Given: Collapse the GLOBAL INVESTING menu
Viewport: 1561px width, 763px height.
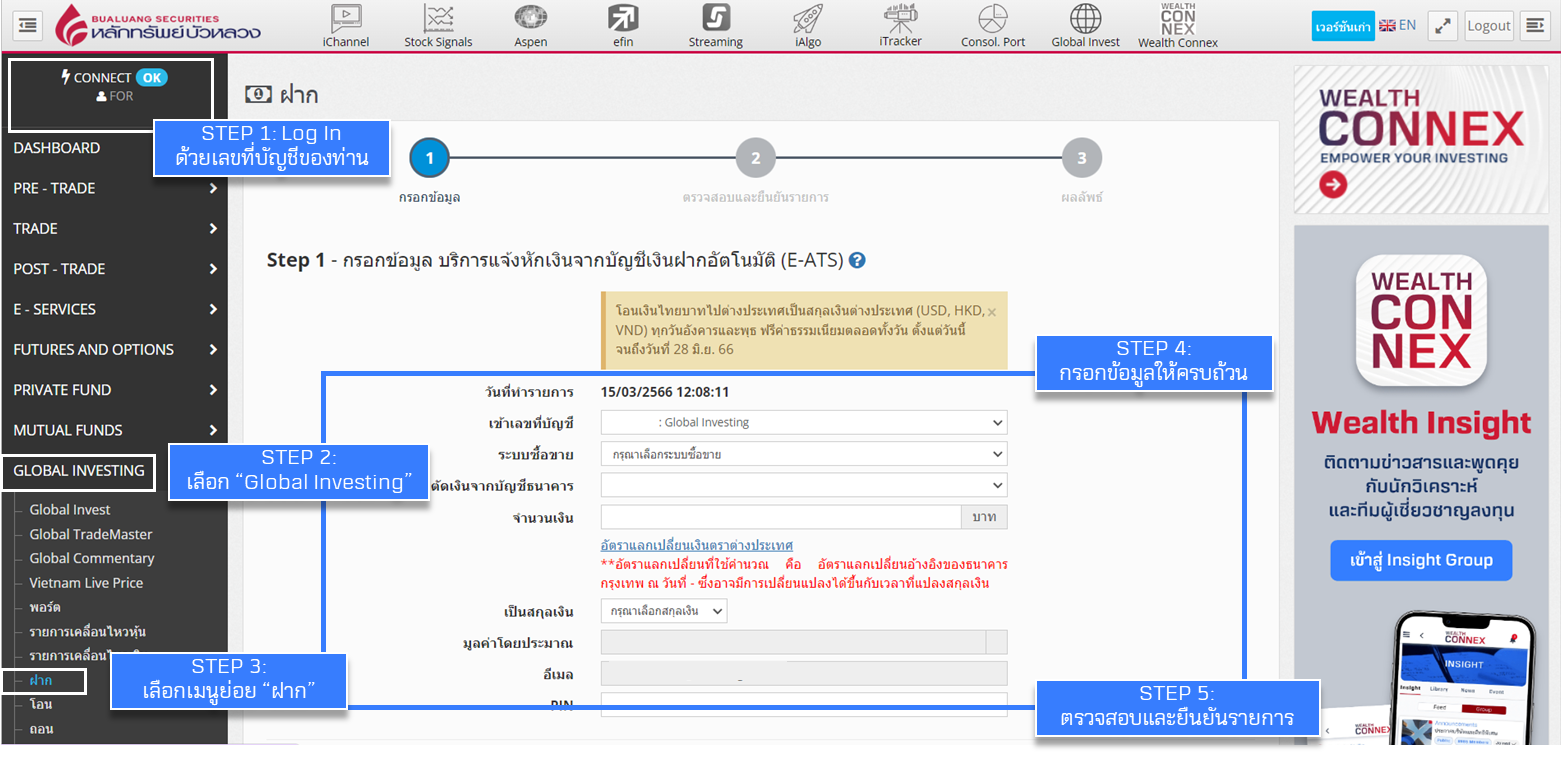Looking at the screenshot, I should click(x=79, y=470).
